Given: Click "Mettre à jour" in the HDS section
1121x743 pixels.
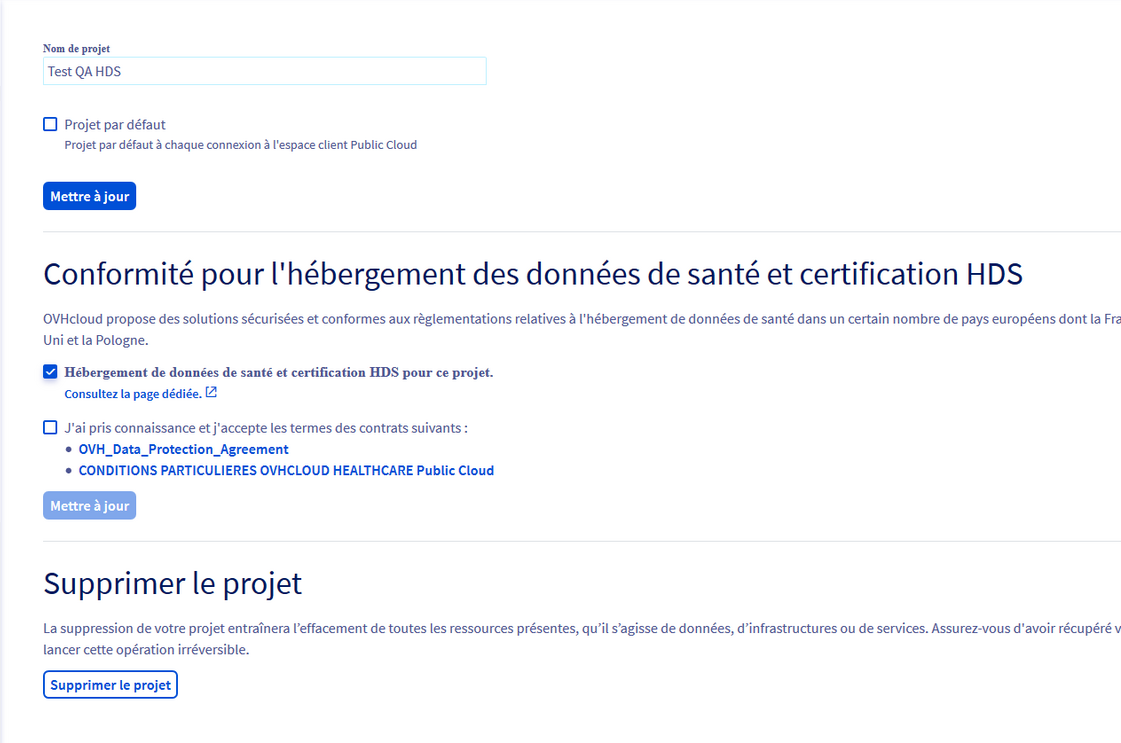Looking at the screenshot, I should (x=89, y=505).
